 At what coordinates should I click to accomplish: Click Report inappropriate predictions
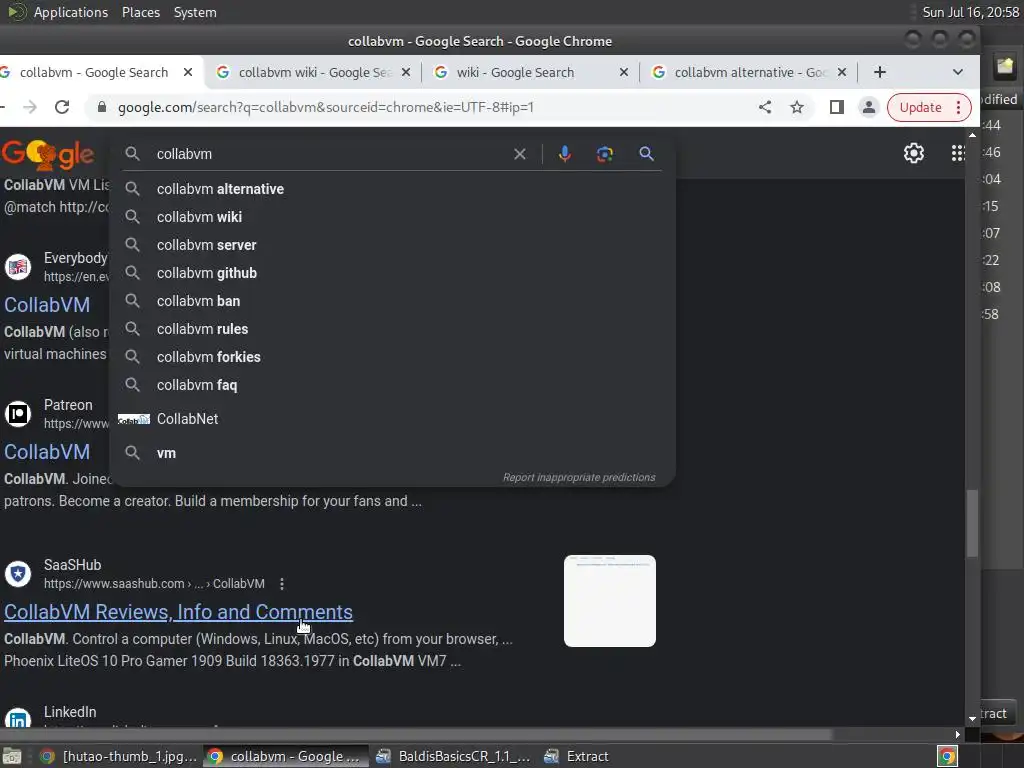(x=579, y=477)
